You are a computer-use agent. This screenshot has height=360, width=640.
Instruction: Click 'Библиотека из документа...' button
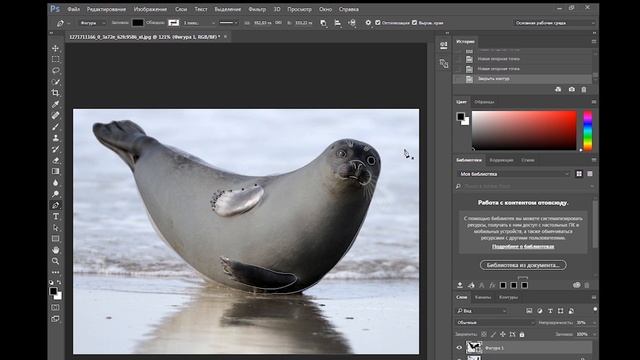click(x=523, y=265)
